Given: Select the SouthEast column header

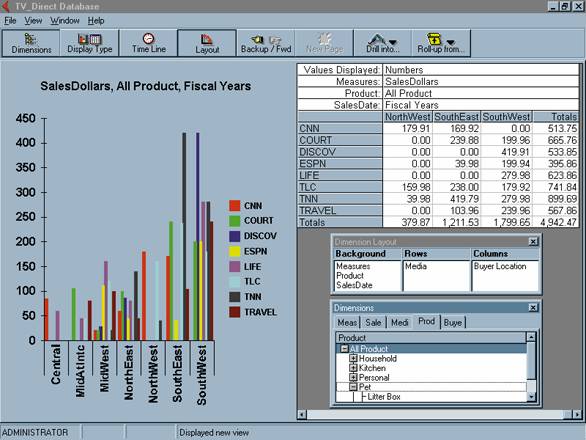Looking at the screenshot, I should pos(456,117).
